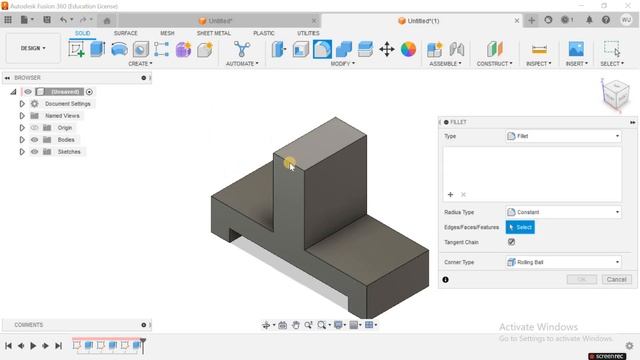The width and height of the screenshot is (640, 360).
Task: Select the Extrude tool
Action: (x=98, y=49)
